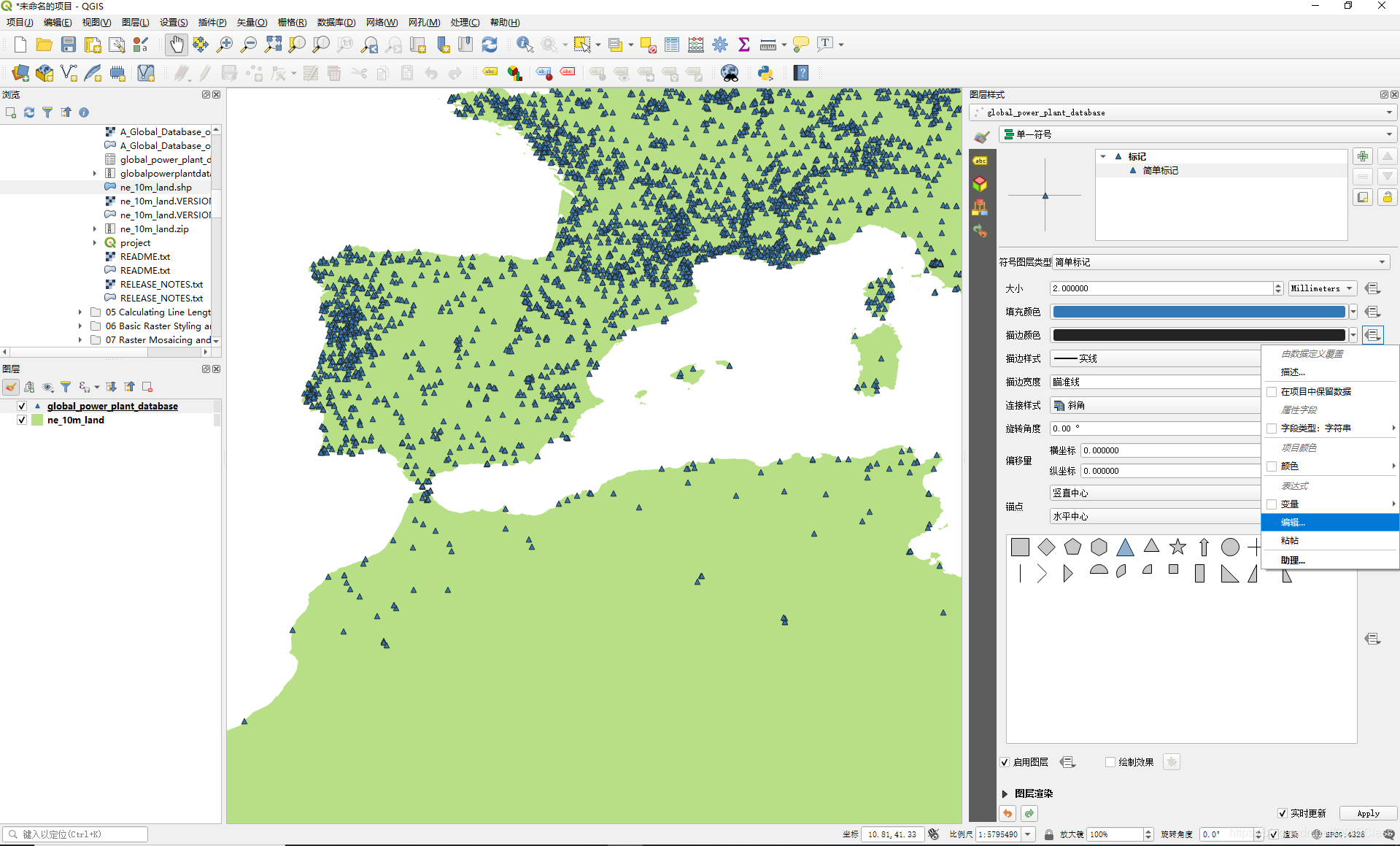
Task: Open the plugins (插件) menu
Action: tap(212, 23)
